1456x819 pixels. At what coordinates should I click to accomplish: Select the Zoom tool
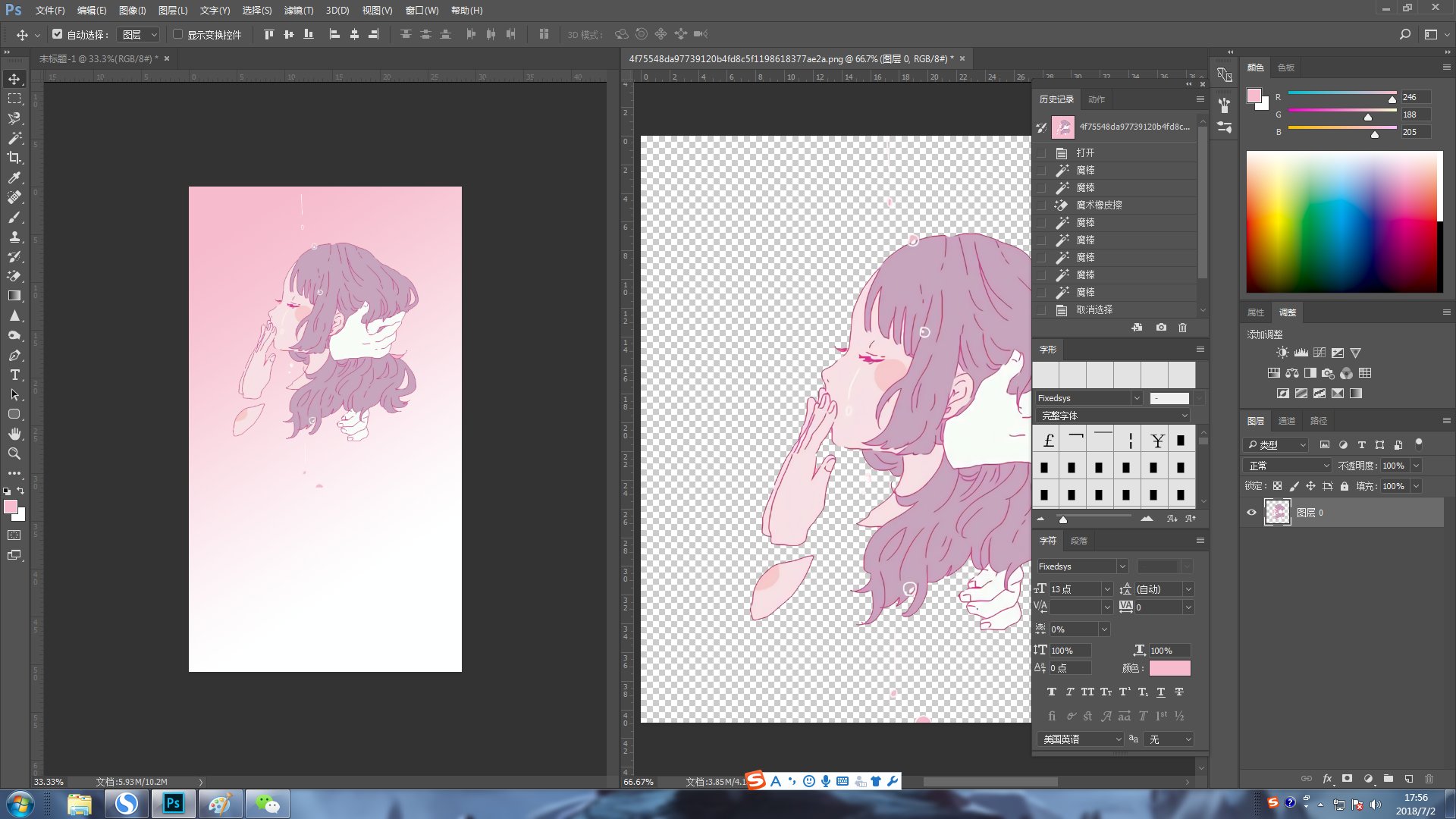(x=14, y=453)
